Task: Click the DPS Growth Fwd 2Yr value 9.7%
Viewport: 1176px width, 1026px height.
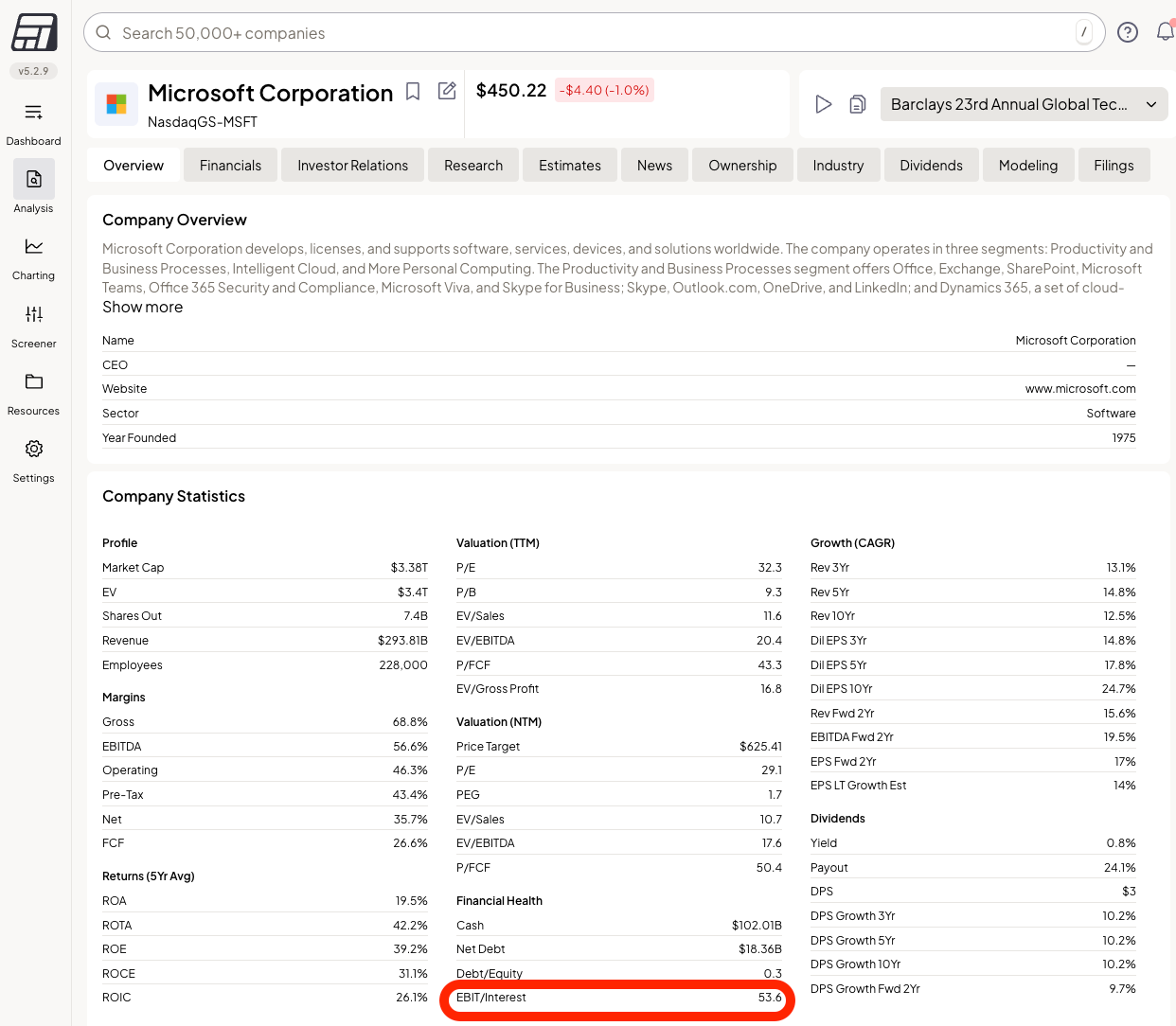Action: coord(1123,989)
